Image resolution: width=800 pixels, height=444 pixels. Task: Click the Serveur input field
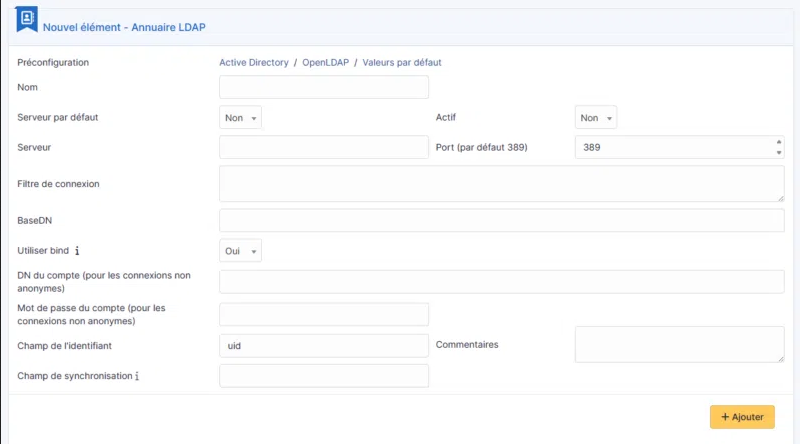(324, 147)
